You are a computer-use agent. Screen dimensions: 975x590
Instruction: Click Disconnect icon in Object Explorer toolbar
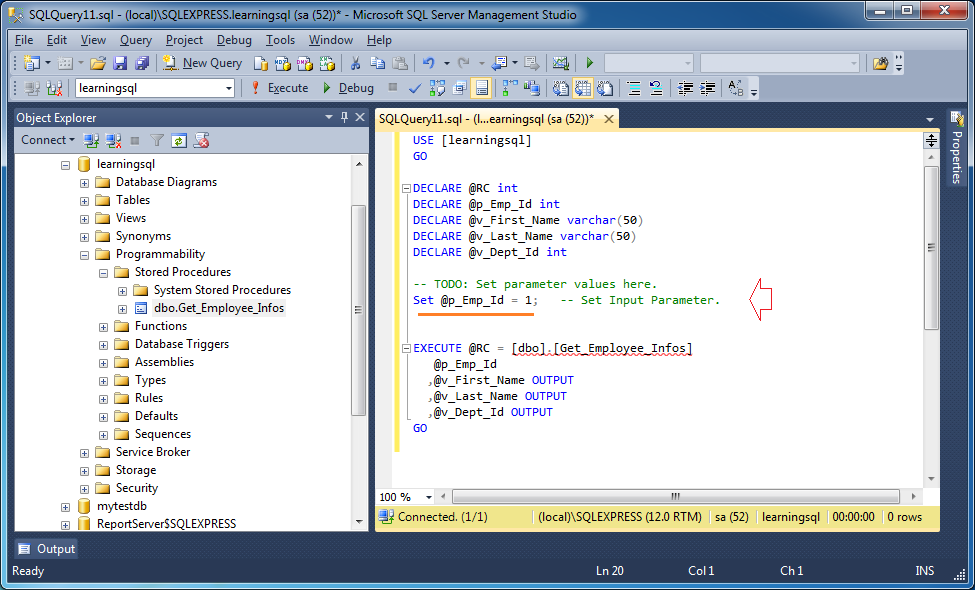pyautogui.click(x=113, y=141)
